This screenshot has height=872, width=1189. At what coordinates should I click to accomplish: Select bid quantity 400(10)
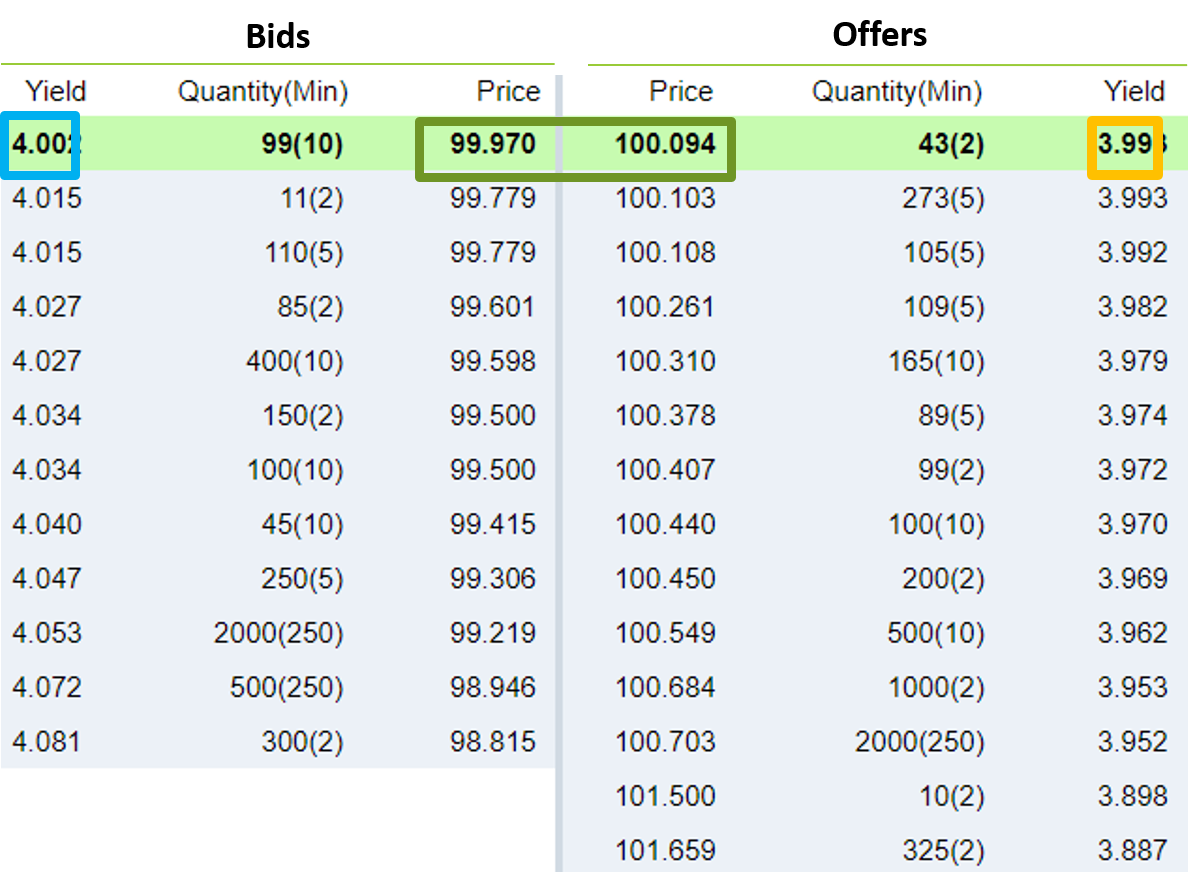tap(294, 362)
